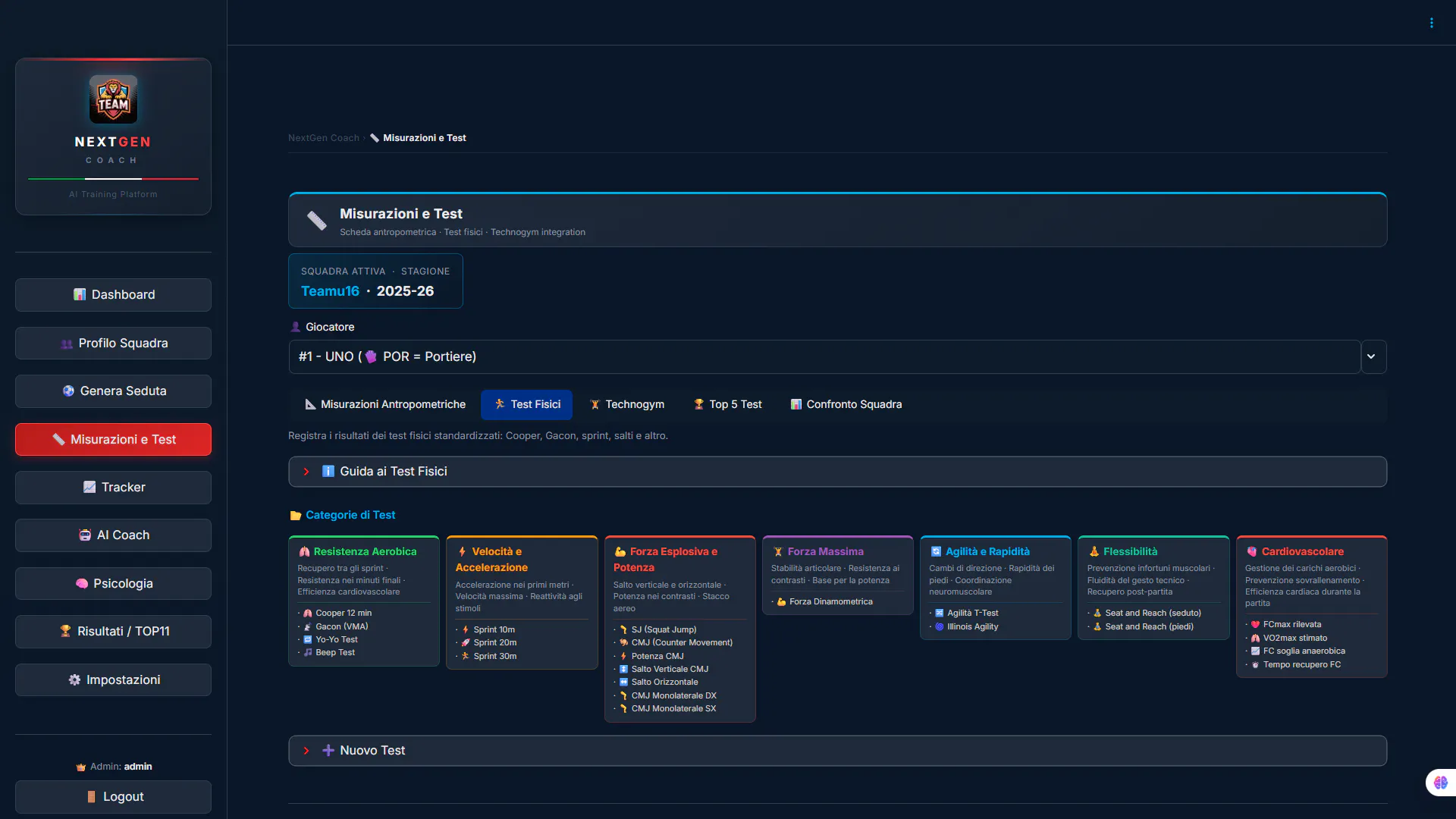Open the three-dot menu at top right
The image size is (1456, 819).
1431,23
